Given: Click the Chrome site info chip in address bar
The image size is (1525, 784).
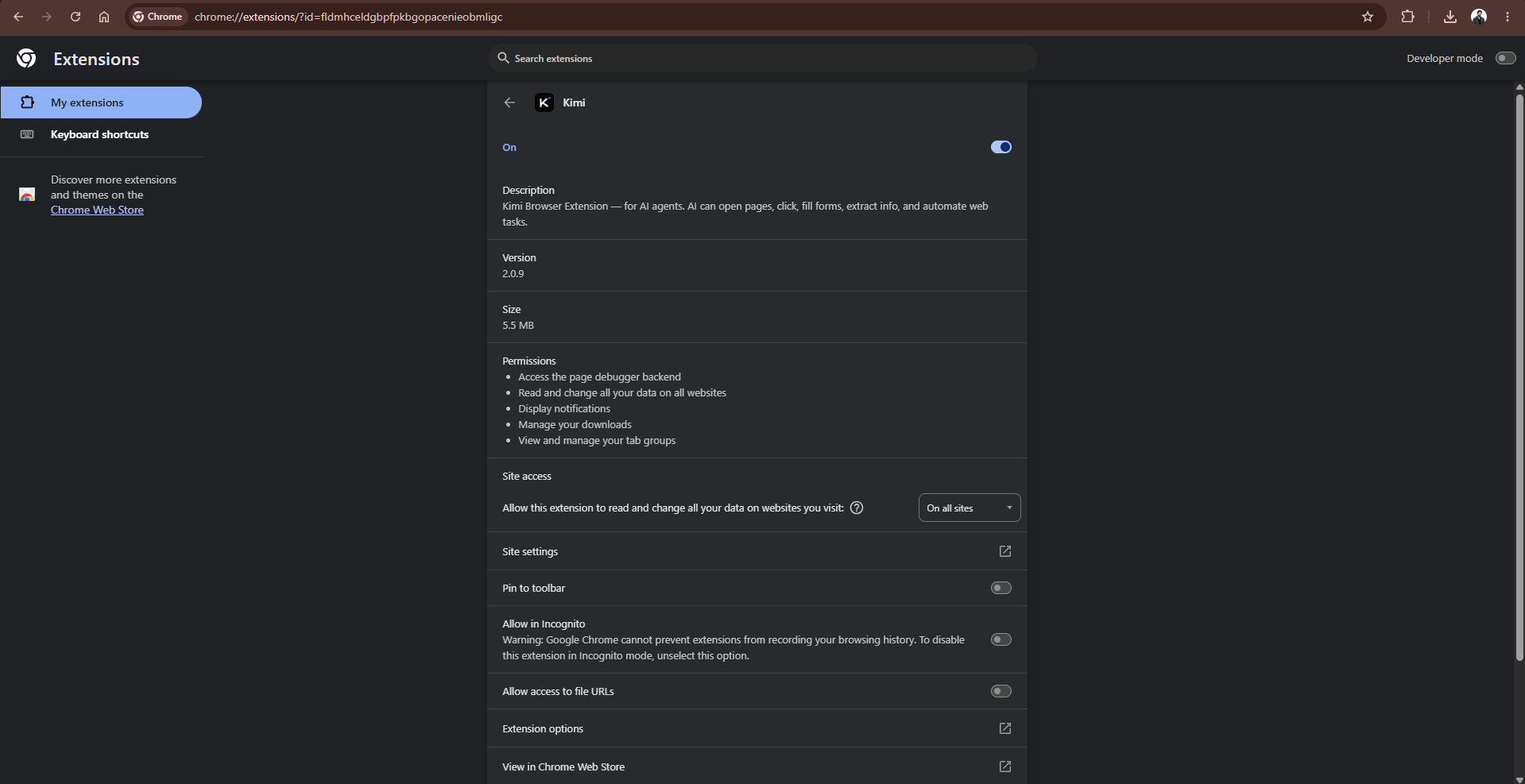Looking at the screenshot, I should coord(157,17).
